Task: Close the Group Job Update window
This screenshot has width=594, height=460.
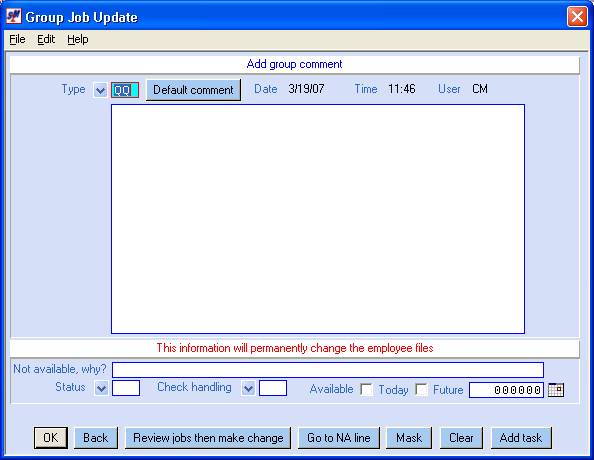Action: (x=577, y=17)
